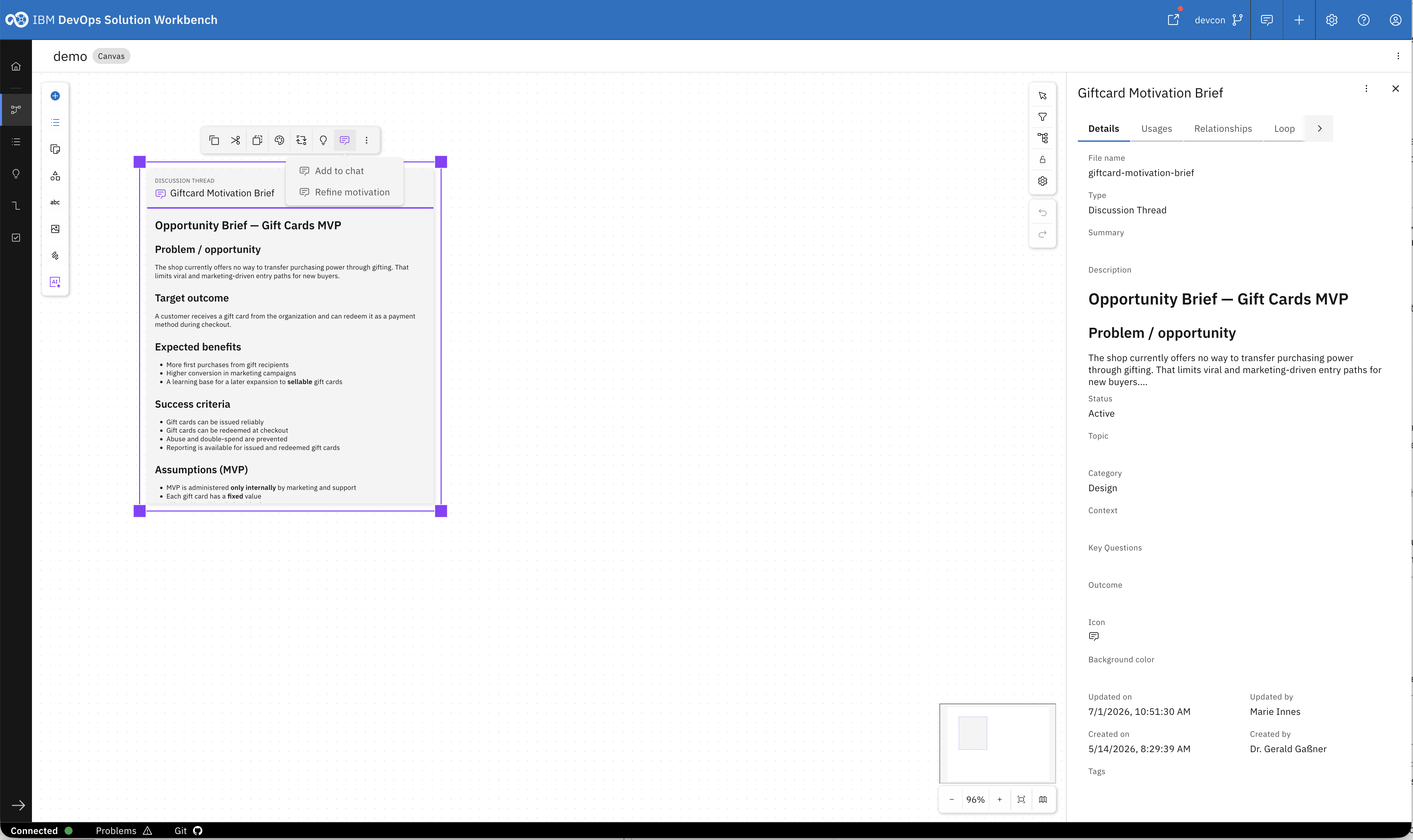This screenshot has width=1413, height=840.
Task: Click the giftcard-motivation-brief file name value
Action: [x=1141, y=173]
